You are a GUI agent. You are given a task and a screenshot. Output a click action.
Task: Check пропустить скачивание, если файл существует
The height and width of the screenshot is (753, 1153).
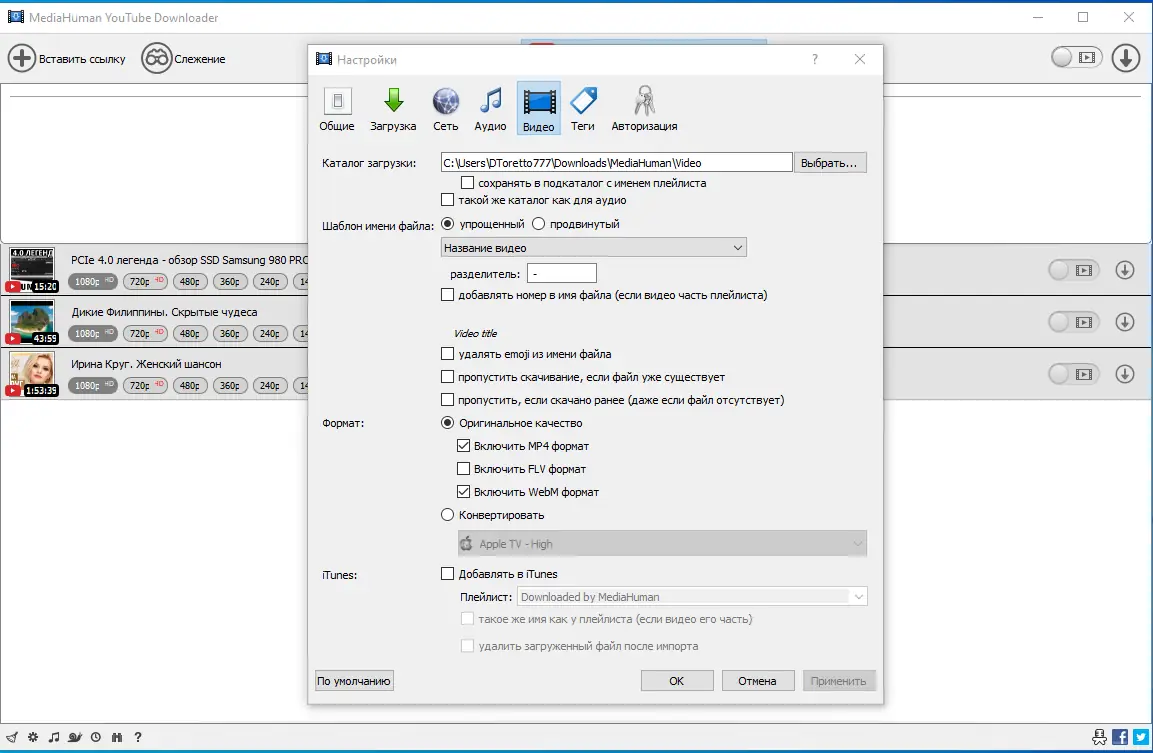(447, 376)
